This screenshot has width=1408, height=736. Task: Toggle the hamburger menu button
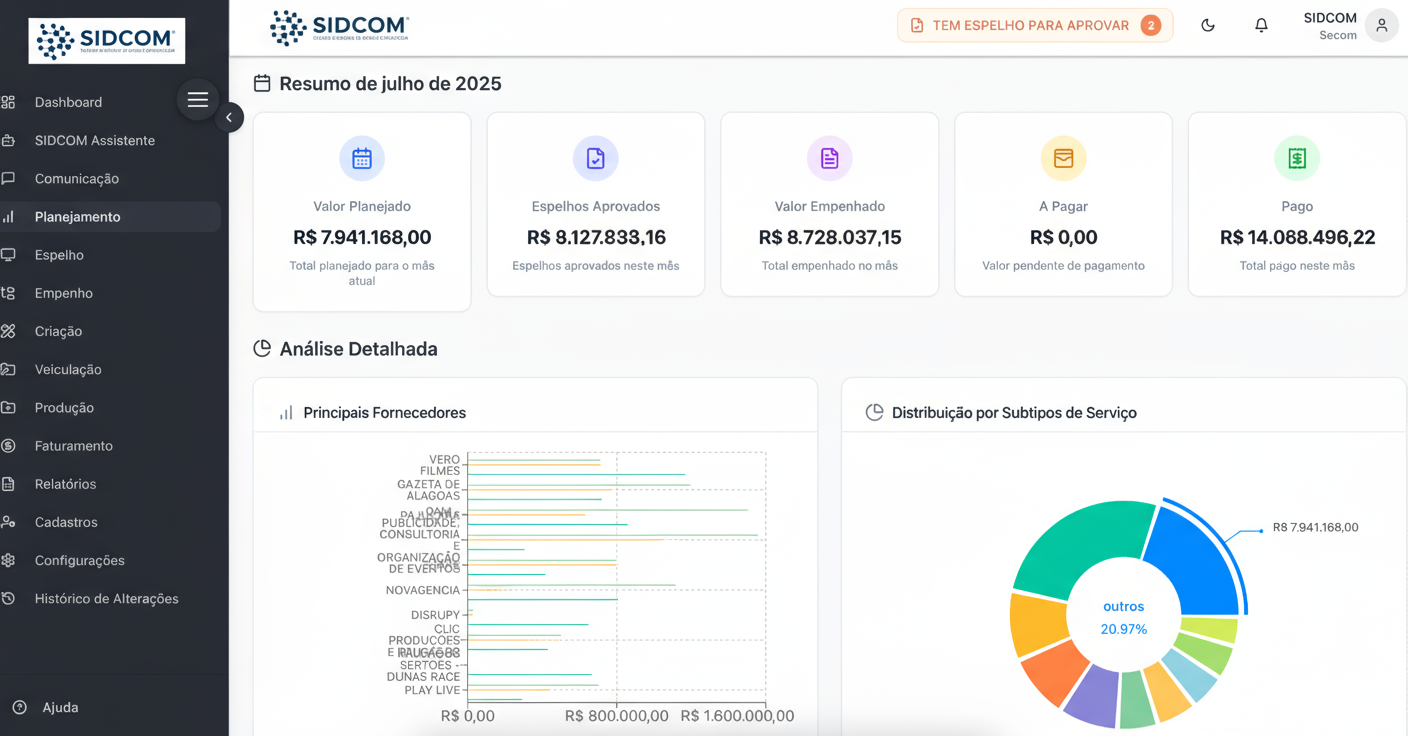click(x=198, y=99)
